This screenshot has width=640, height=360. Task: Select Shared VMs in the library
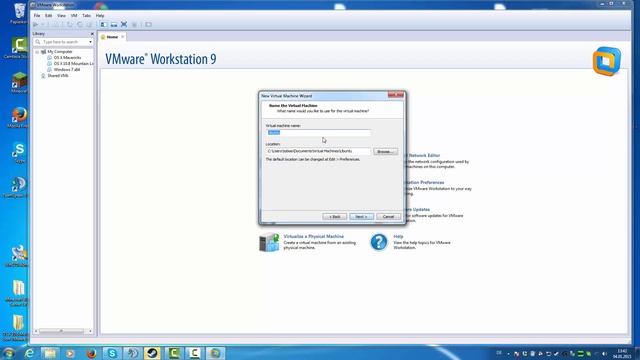coord(58,76)
